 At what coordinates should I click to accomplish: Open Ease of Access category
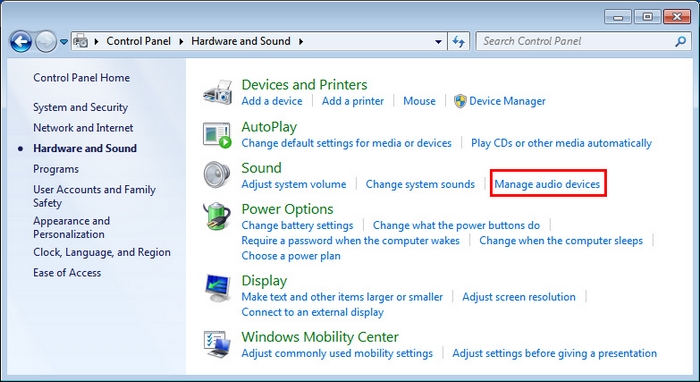[x=67, y=273]
